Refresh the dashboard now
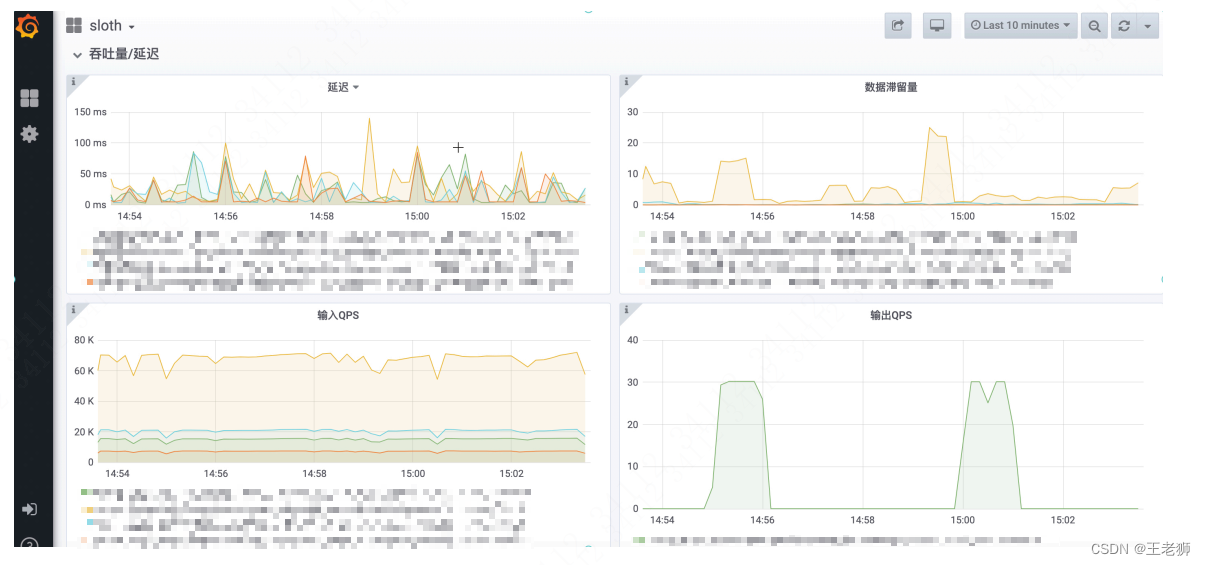The height and width of the screenshot is (565, 1206). click(x=1124, y=26)
